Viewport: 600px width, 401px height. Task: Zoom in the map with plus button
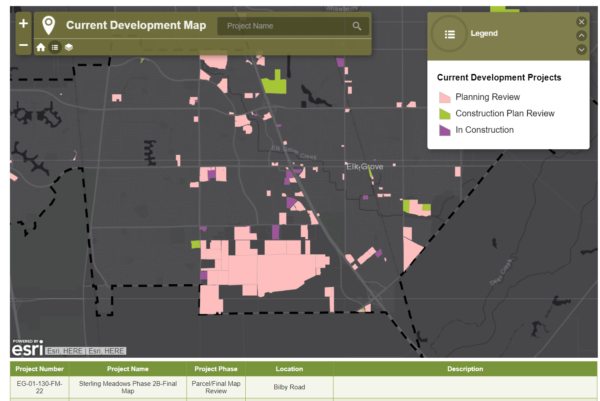[x=23, y=24]
